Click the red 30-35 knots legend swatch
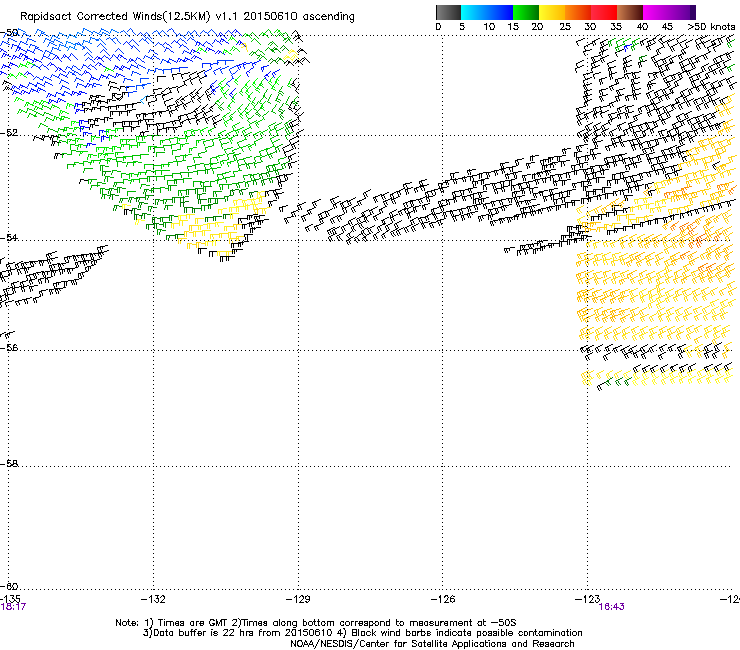Screen dimensions: 740x650 tap(604, 12)
